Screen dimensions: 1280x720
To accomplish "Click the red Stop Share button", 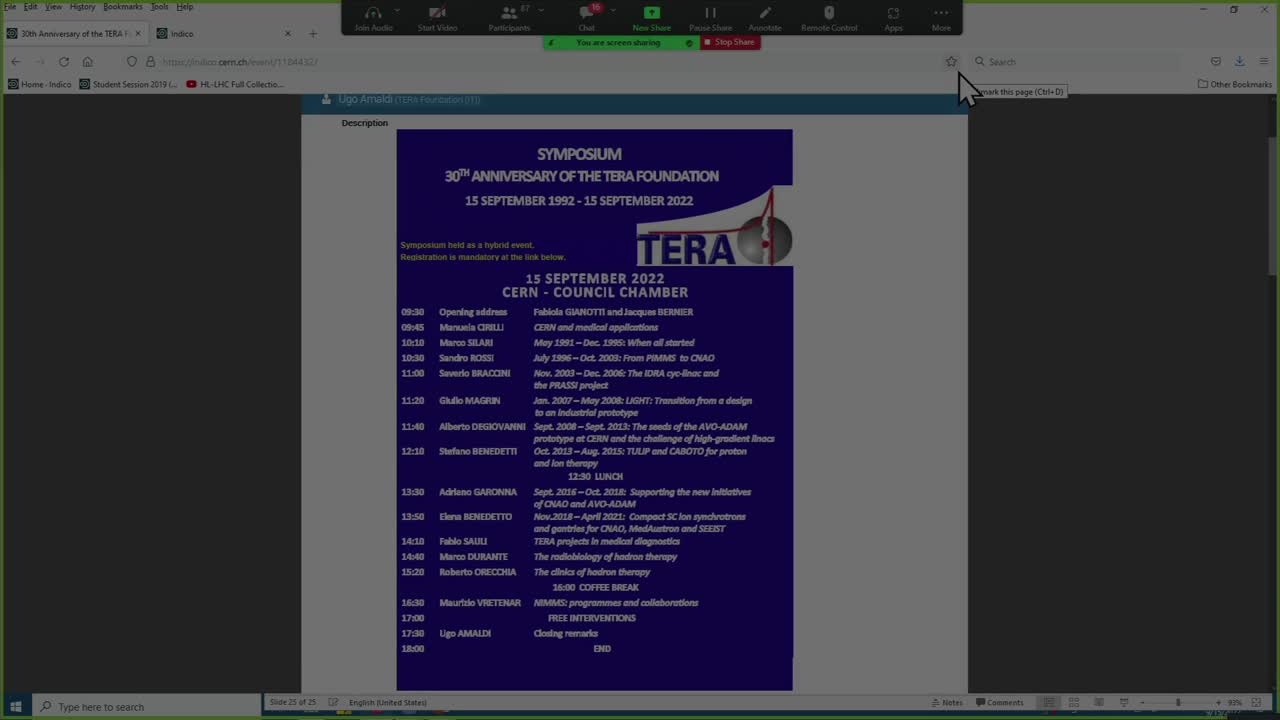I will tap(730, 42).
